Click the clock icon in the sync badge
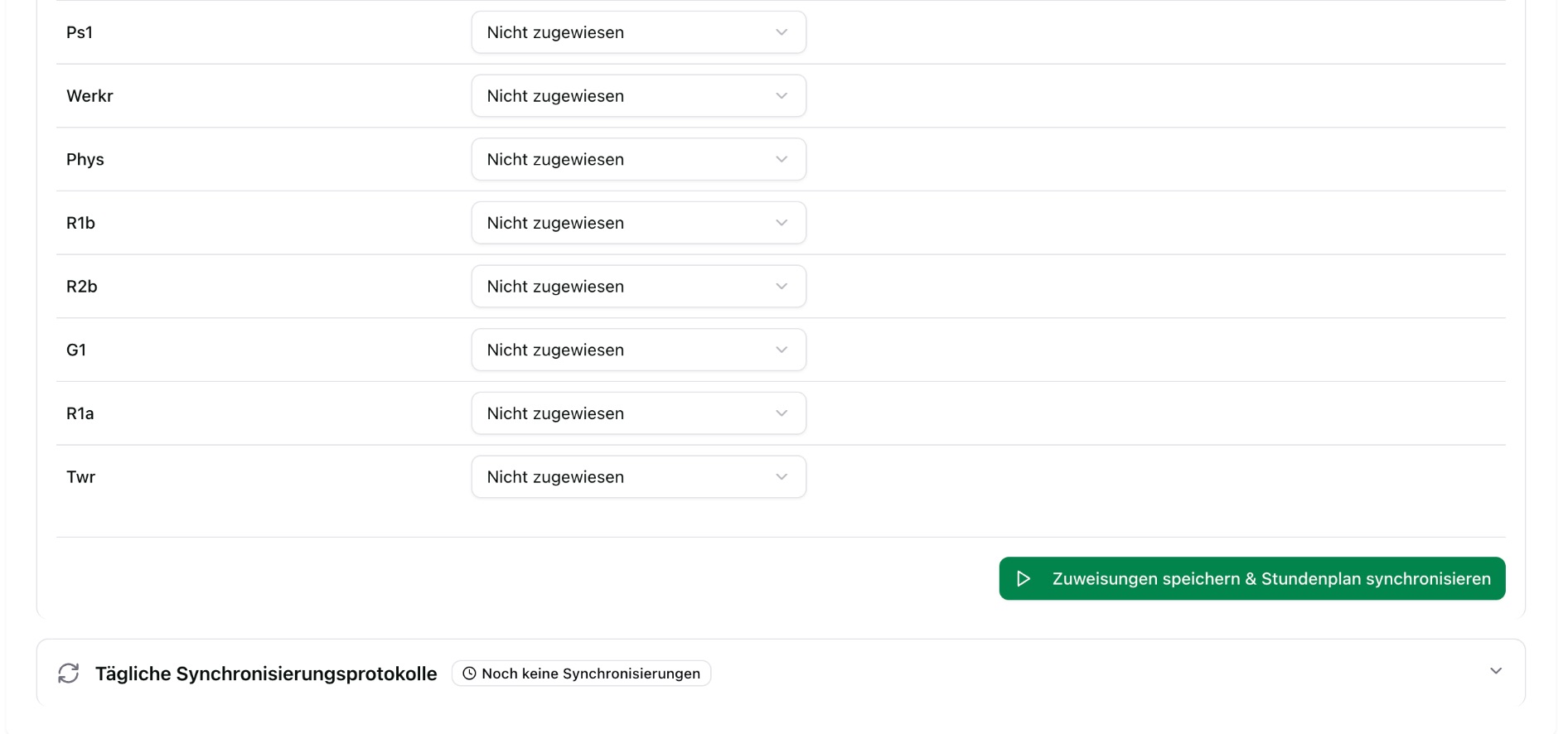This screenshot has height=734, width=1568. point(469,674)
